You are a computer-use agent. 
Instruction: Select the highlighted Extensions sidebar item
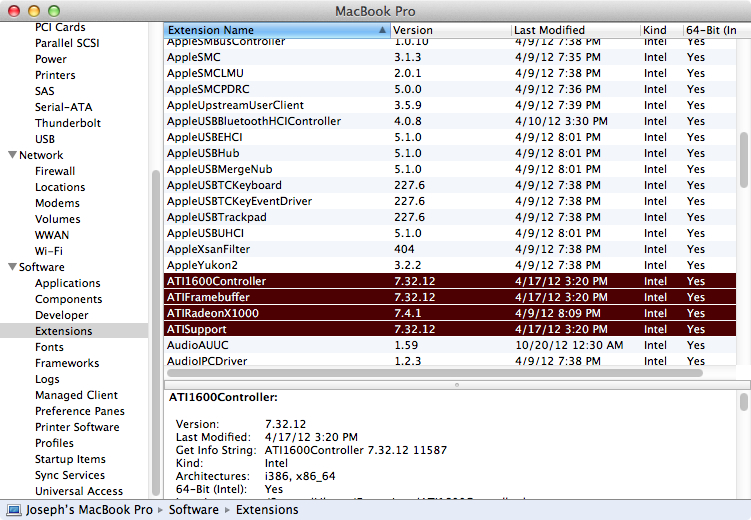74,331
